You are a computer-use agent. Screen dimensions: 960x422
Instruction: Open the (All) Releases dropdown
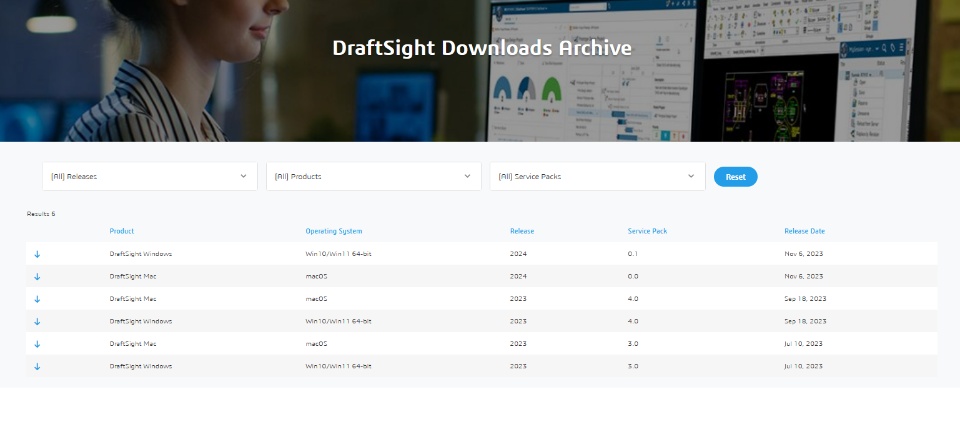[150, 176]
